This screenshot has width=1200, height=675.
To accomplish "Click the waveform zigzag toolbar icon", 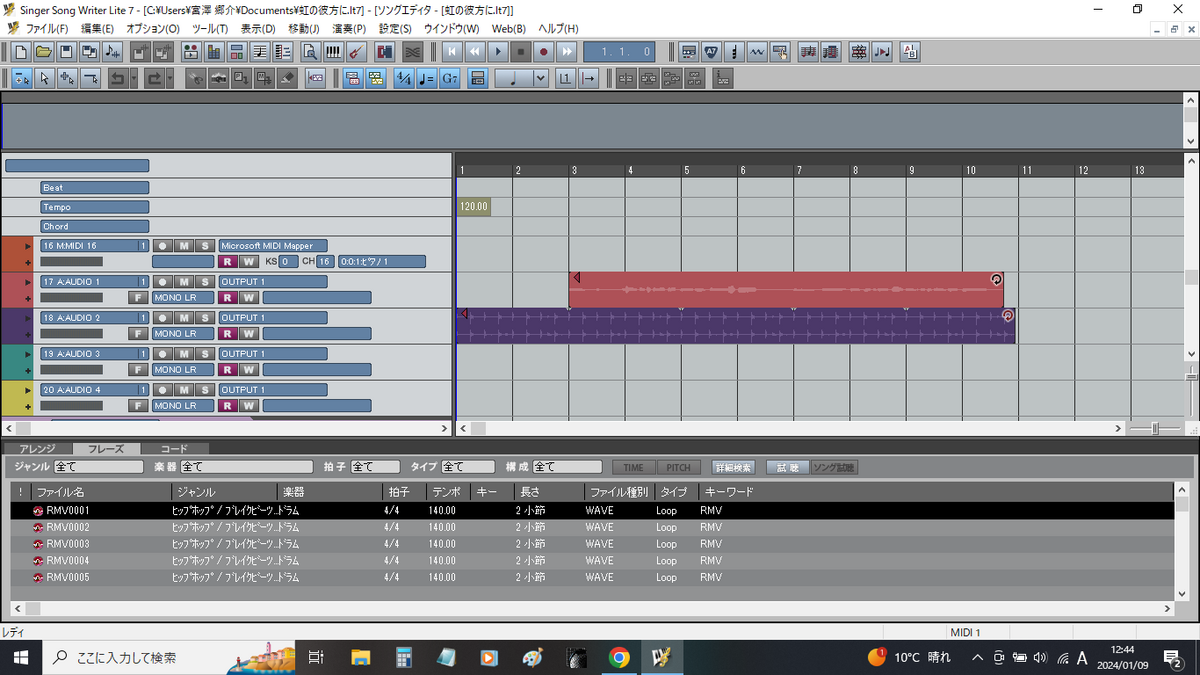I will coord(757,51).
